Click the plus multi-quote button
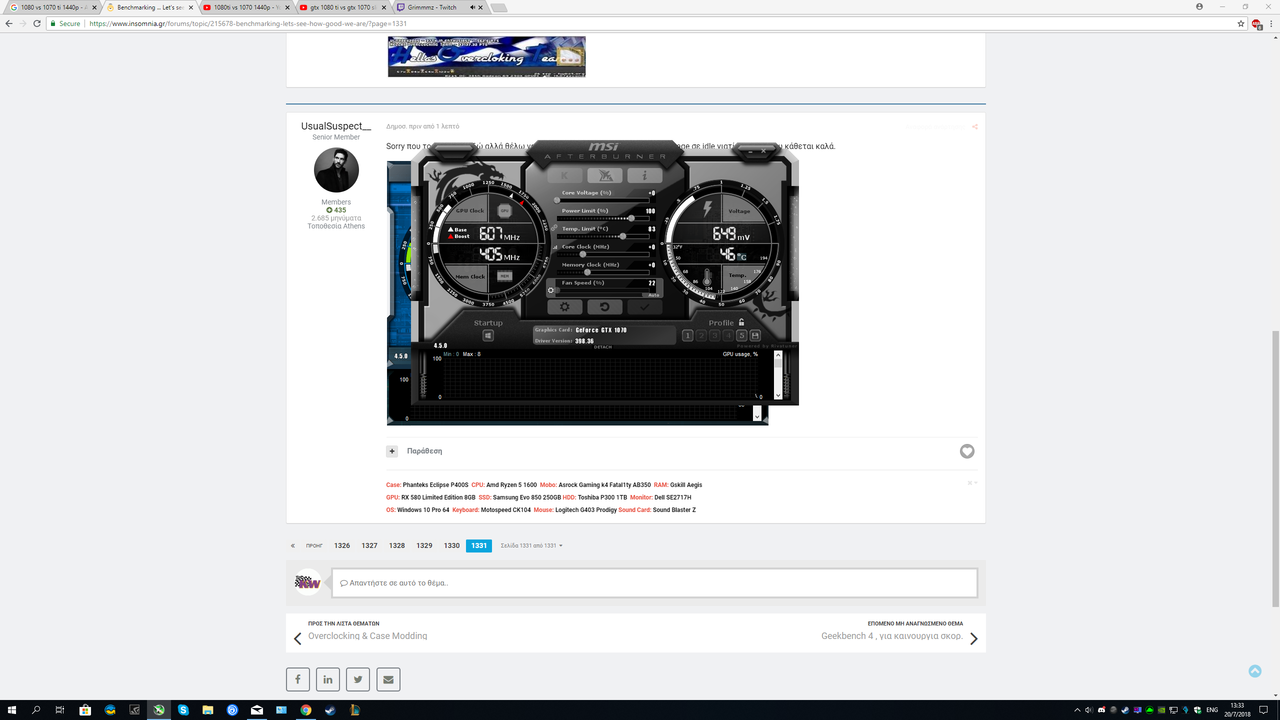The width and height of the screenshot is (1280, 720). coord(392,451)
